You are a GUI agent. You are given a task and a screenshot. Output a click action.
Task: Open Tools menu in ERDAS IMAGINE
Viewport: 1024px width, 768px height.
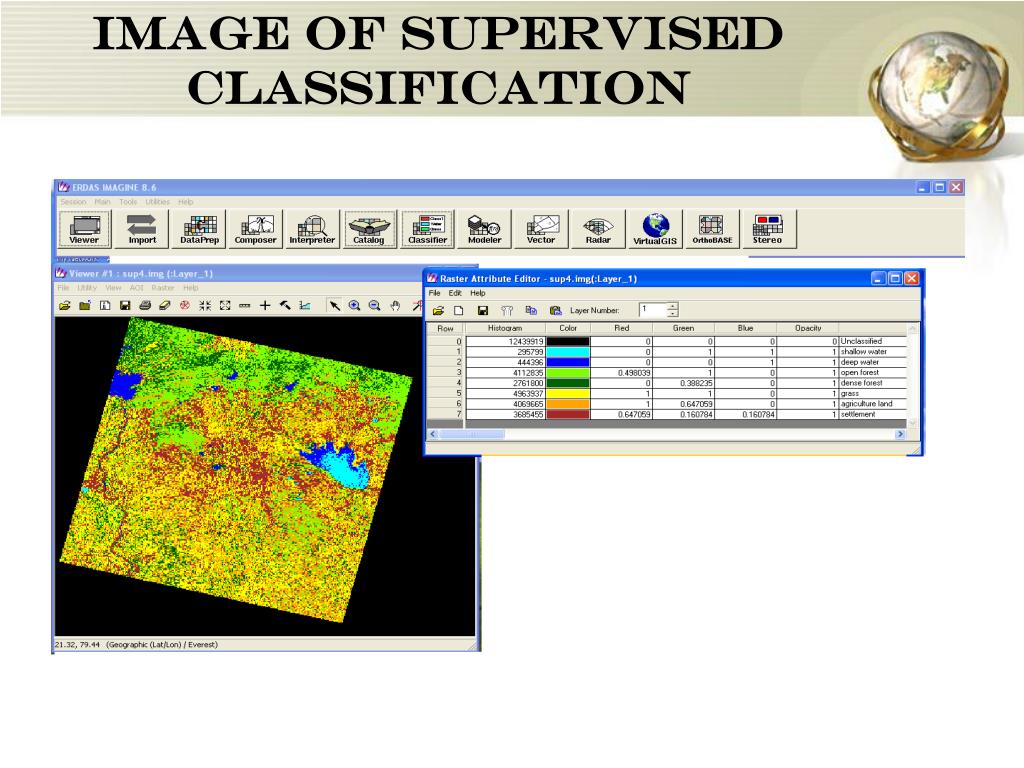coord(128,202)
